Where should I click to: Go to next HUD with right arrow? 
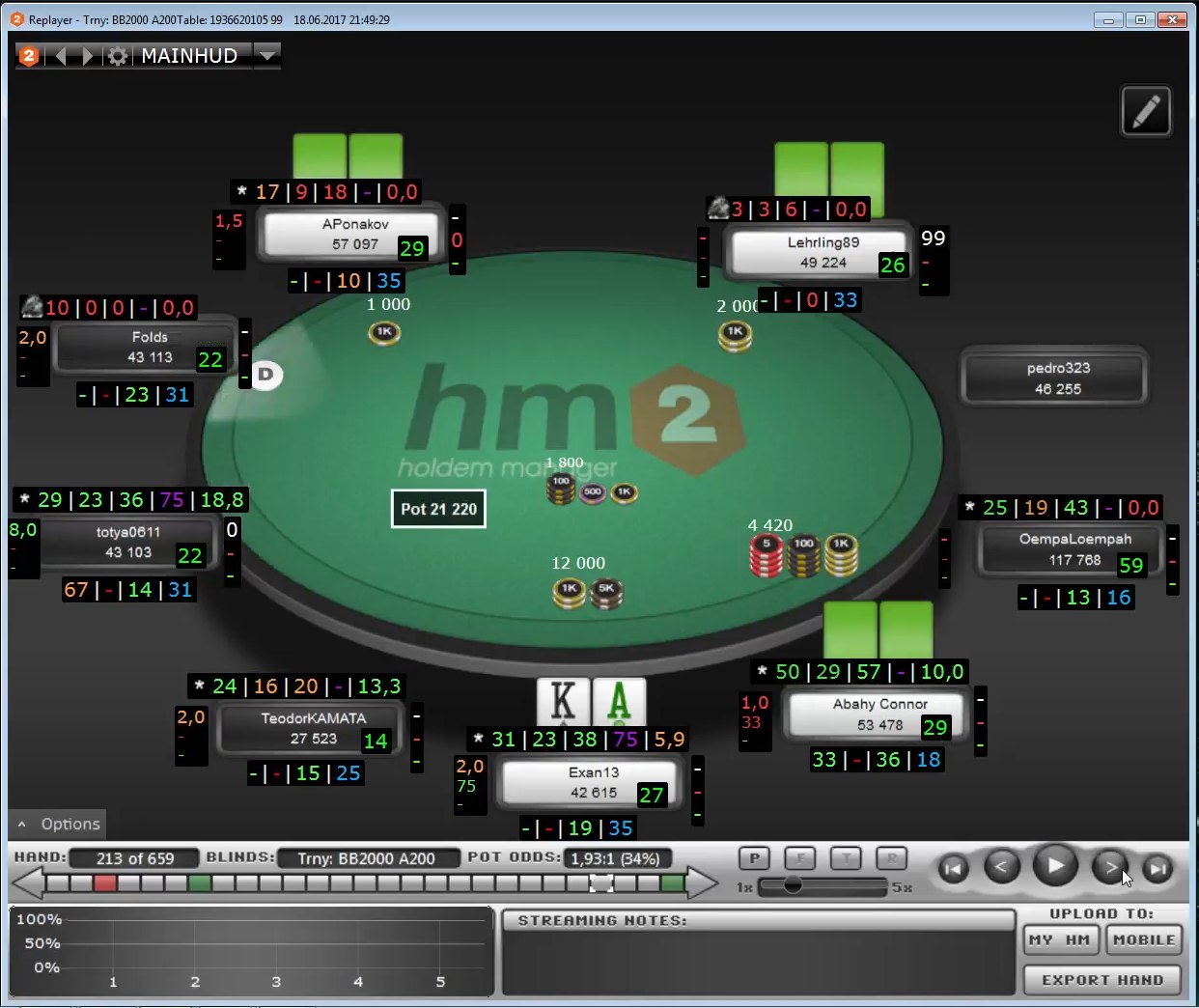tap(88, 56)
